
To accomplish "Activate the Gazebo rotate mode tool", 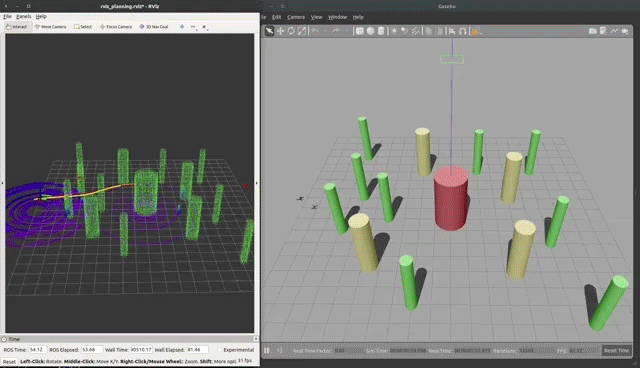I will 291,31.
